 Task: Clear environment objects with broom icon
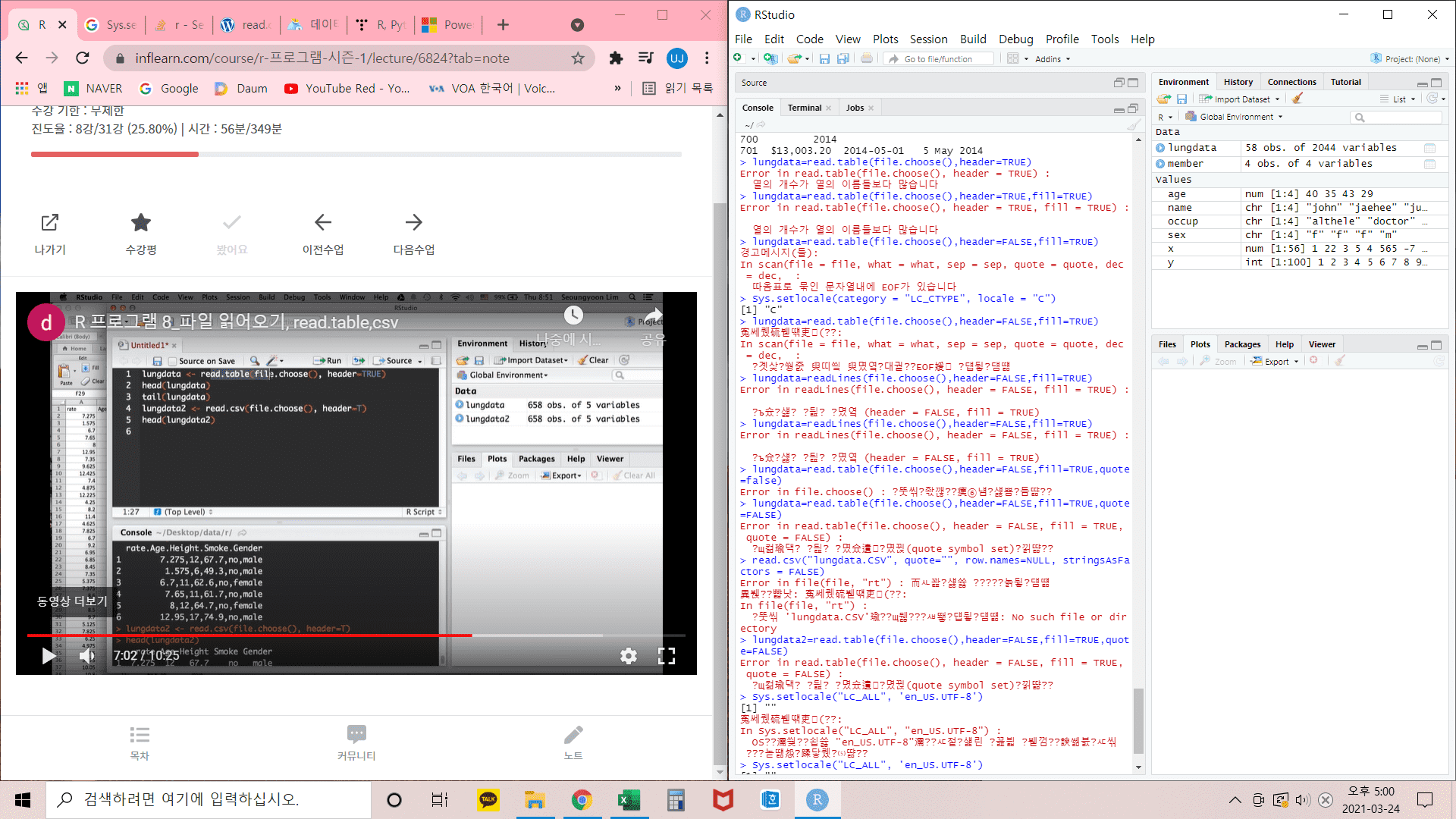(1298, 99)
